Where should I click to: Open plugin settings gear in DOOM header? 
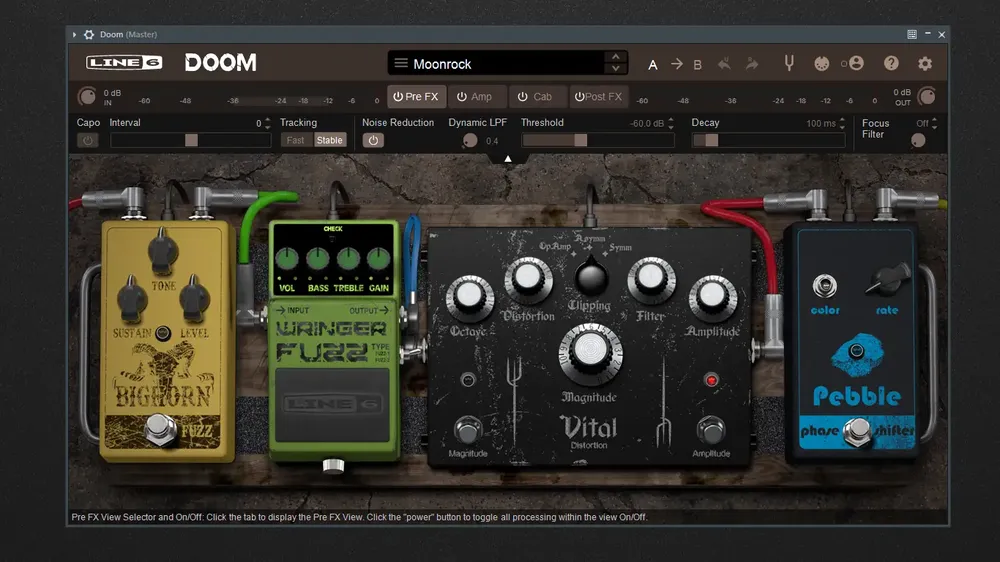coord(925,63)
